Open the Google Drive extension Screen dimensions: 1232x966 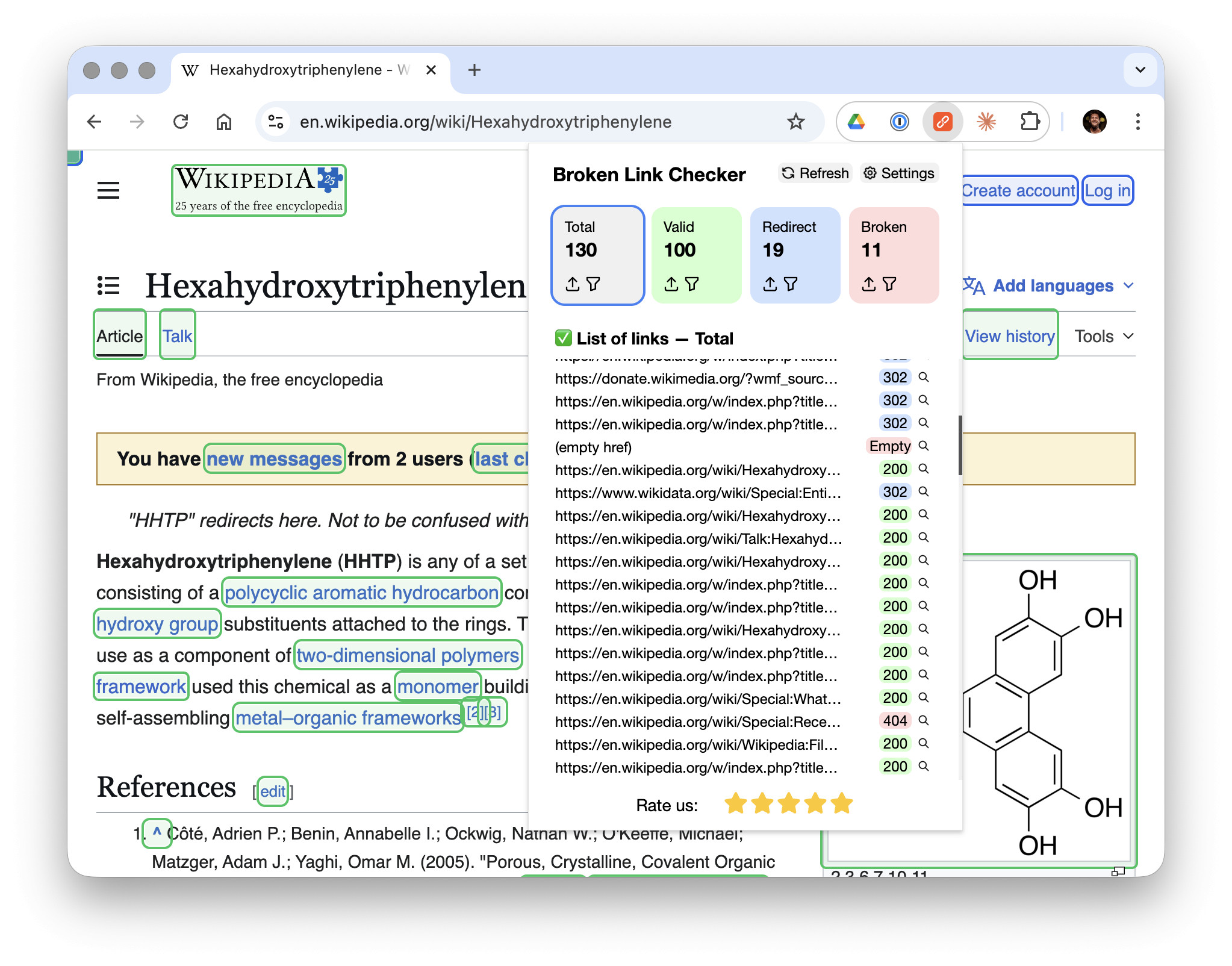pos(856,122)
